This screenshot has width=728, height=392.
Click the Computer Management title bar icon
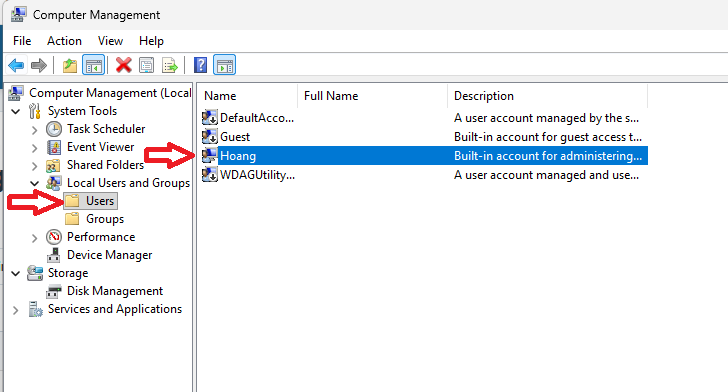18,14
